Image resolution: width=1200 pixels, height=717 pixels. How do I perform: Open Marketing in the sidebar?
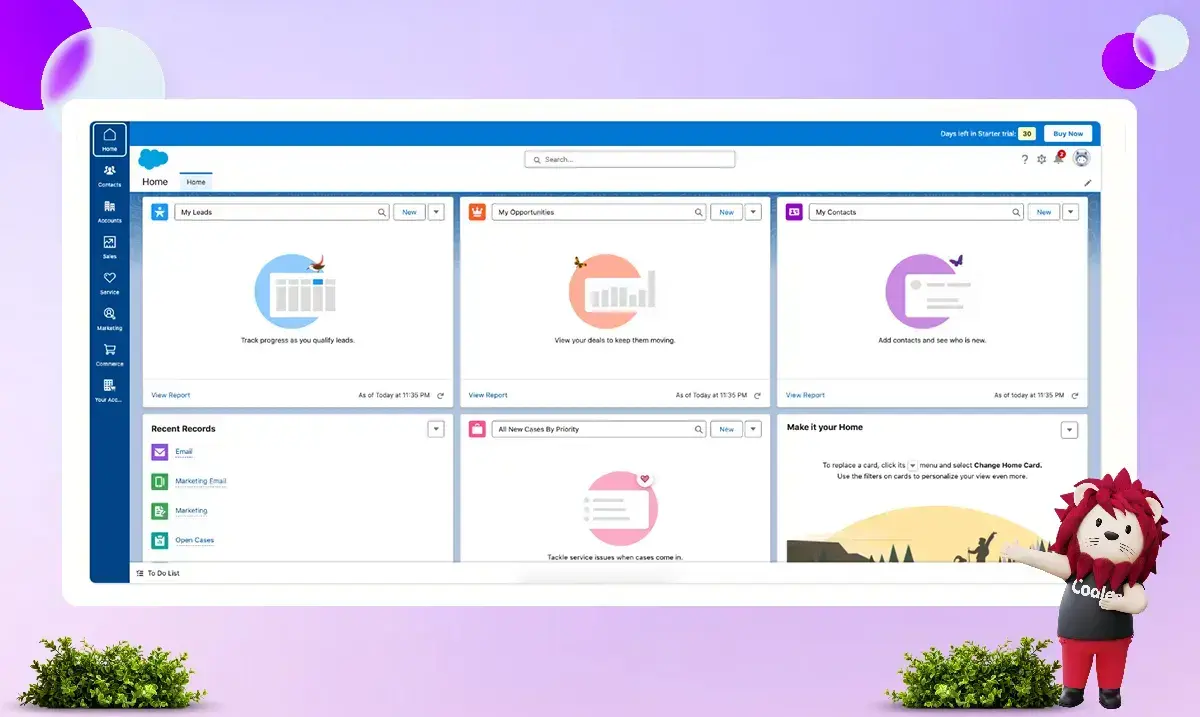(x=109, y=319)
